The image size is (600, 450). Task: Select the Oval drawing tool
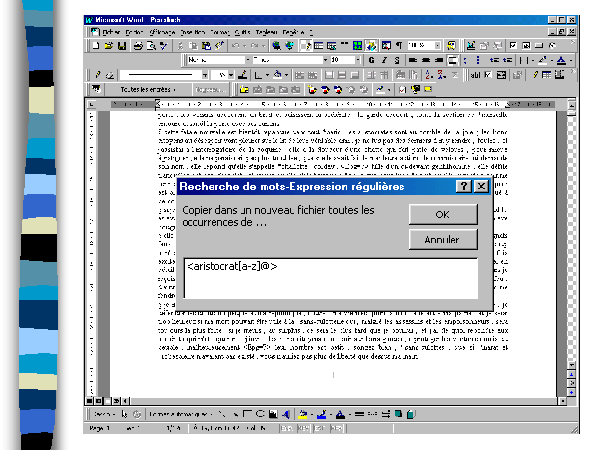(258, 414)
